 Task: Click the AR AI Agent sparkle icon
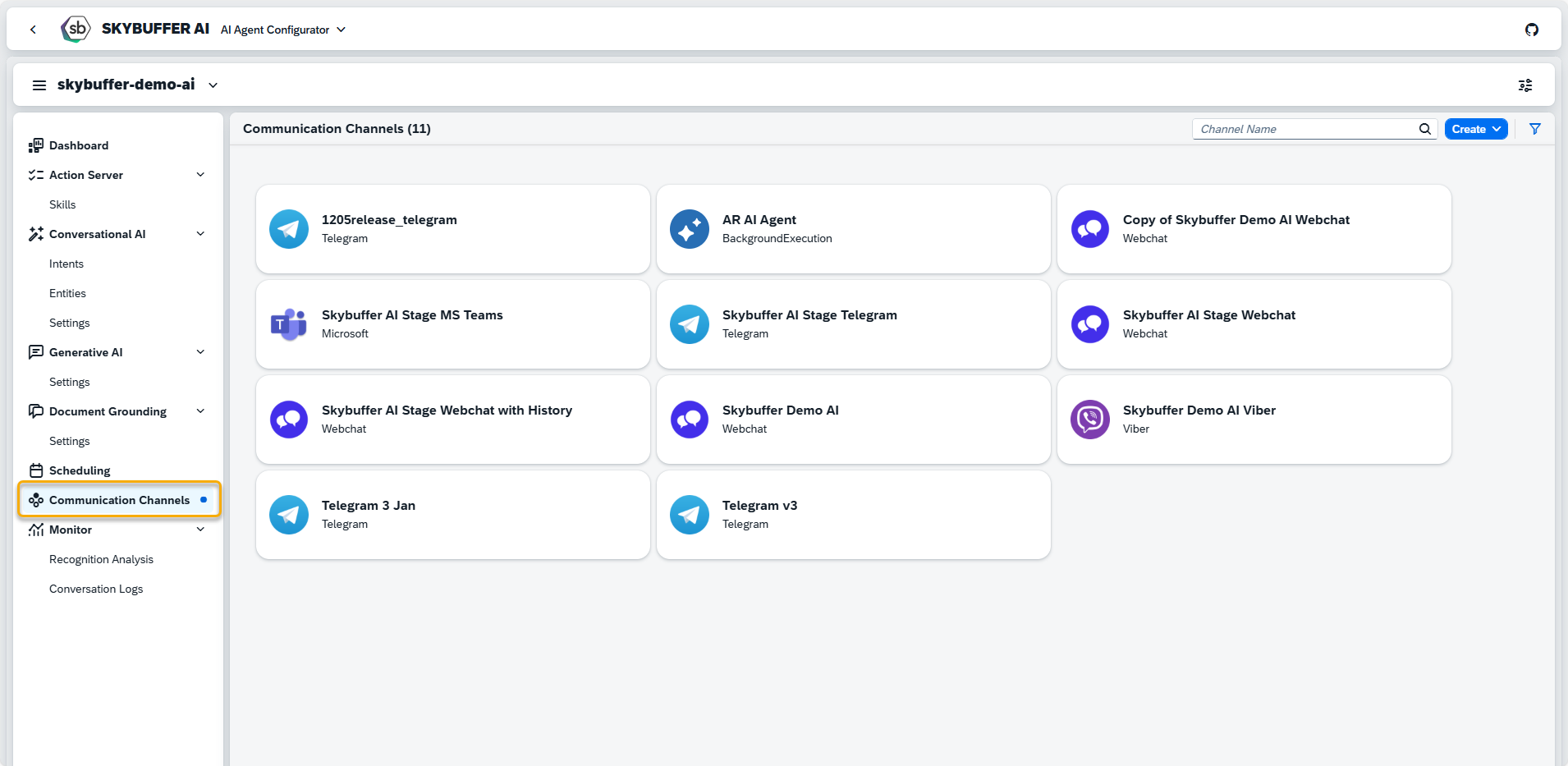(690, 229)
